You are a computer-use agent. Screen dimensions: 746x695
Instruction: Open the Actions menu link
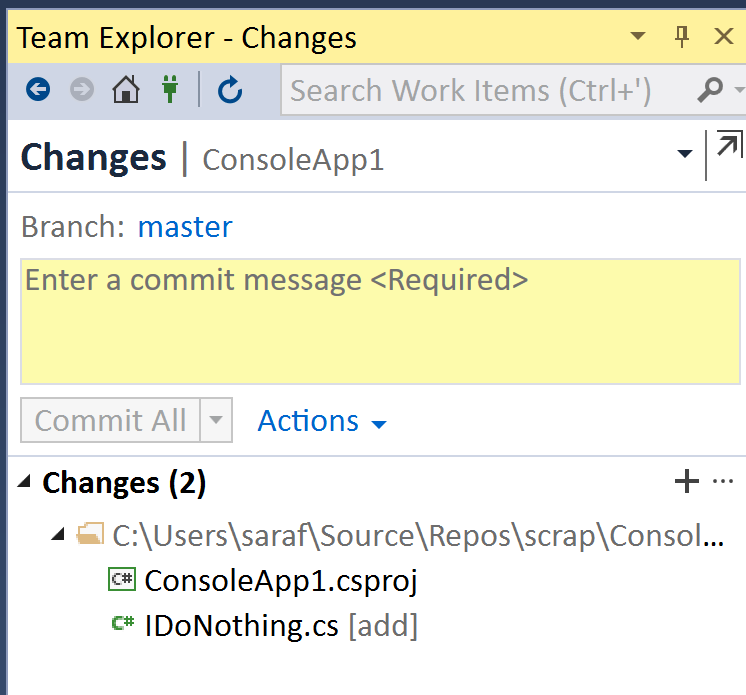point(321,421)
